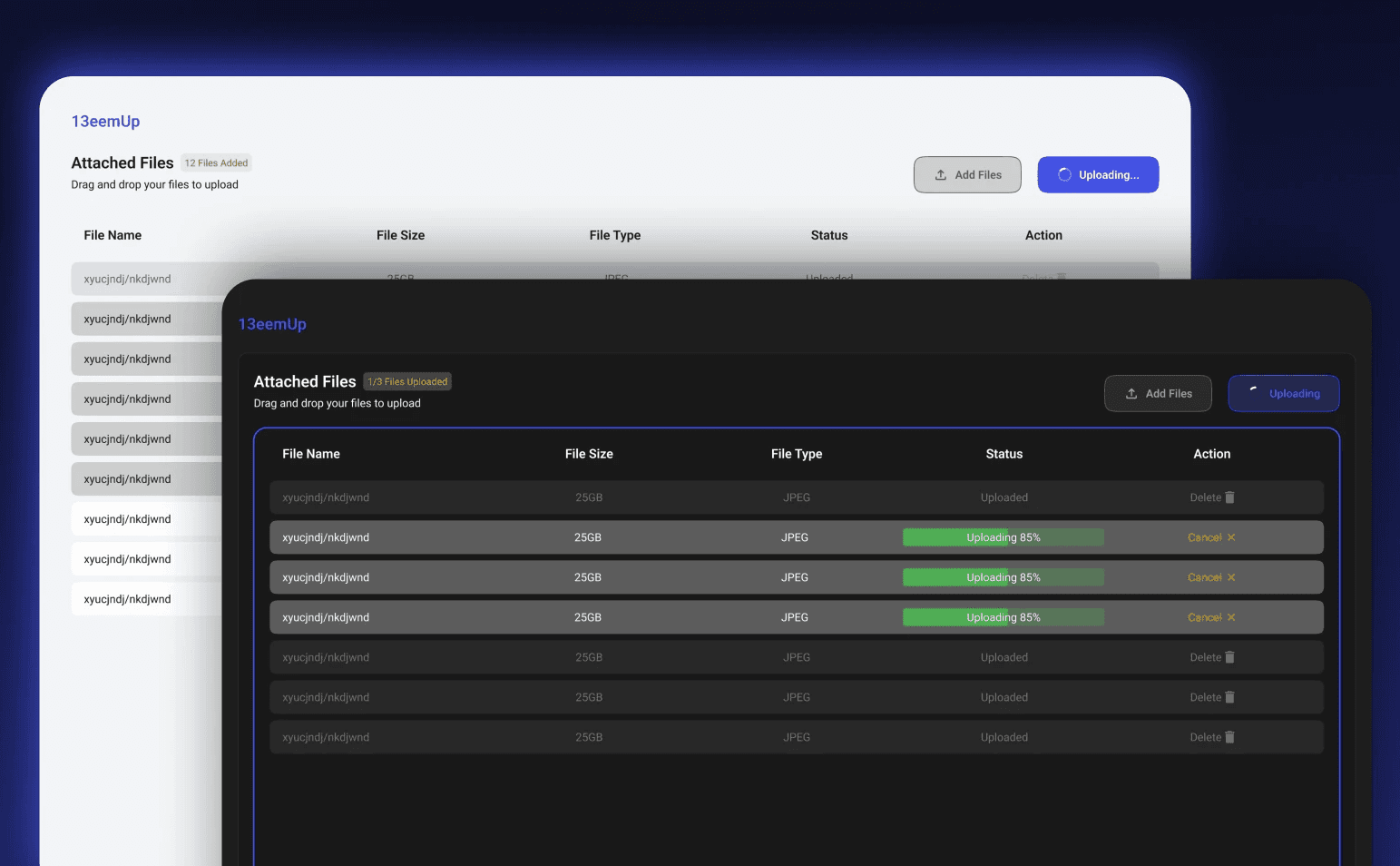Delete the bottom-most file in dark window table
The height and width of the screenshot is (866, 1400).
pos(1212,737)
